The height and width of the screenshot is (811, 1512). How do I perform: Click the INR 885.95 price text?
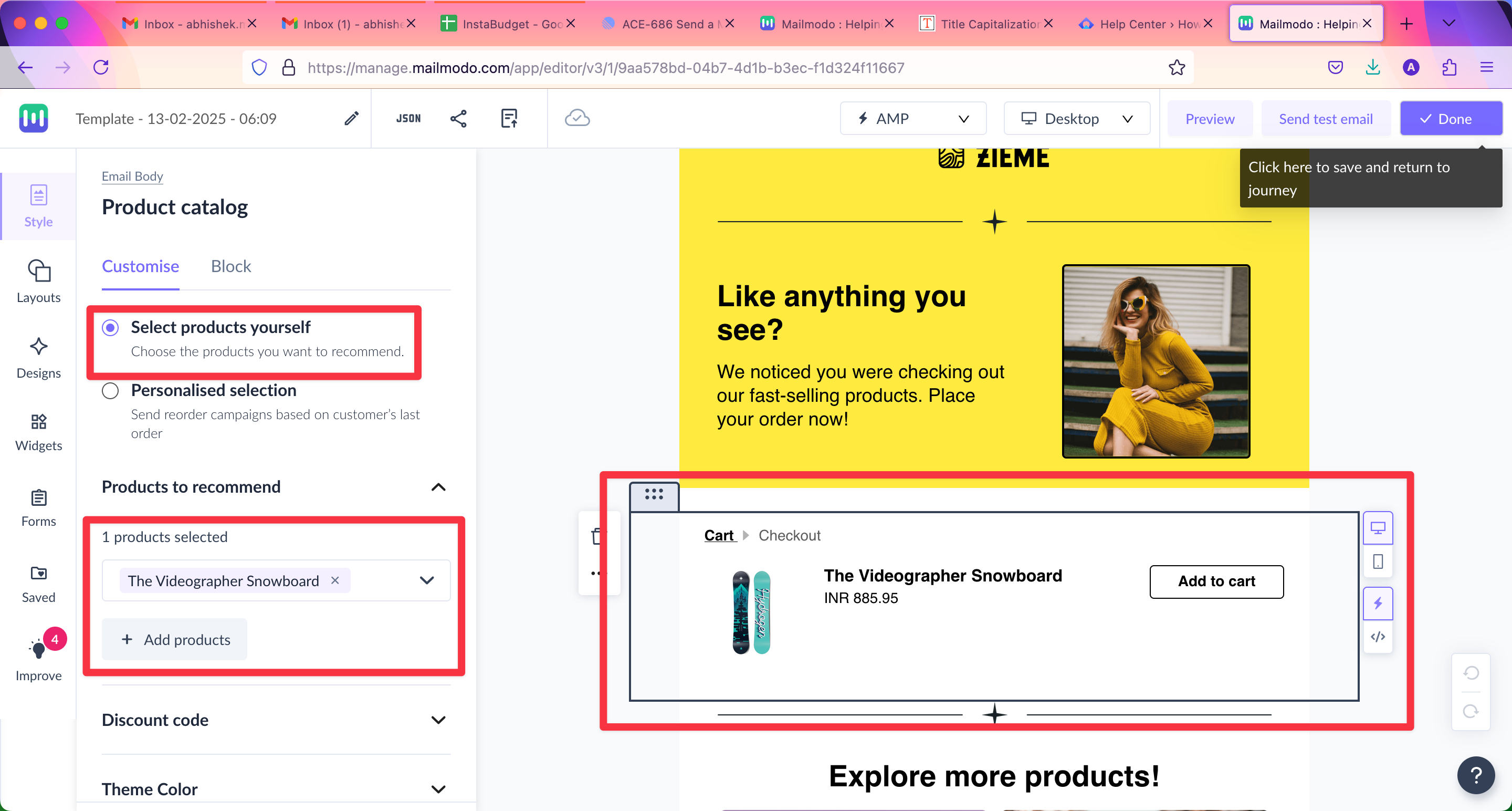click(x=860, y=598)
